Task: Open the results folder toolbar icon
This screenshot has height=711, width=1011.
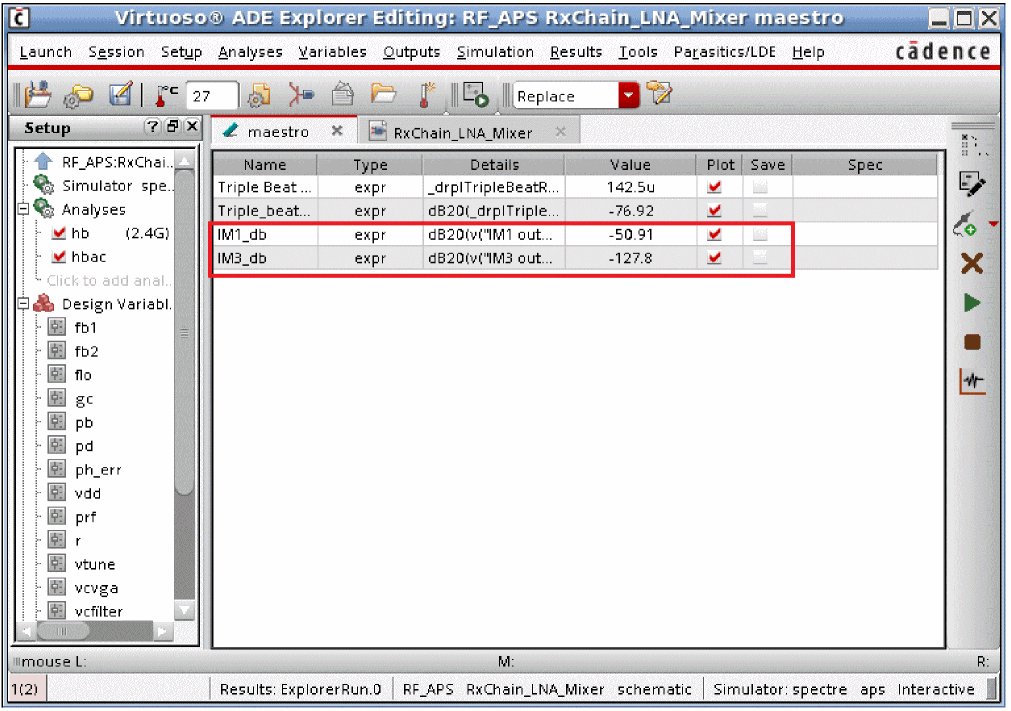Action: coord(384,95)
